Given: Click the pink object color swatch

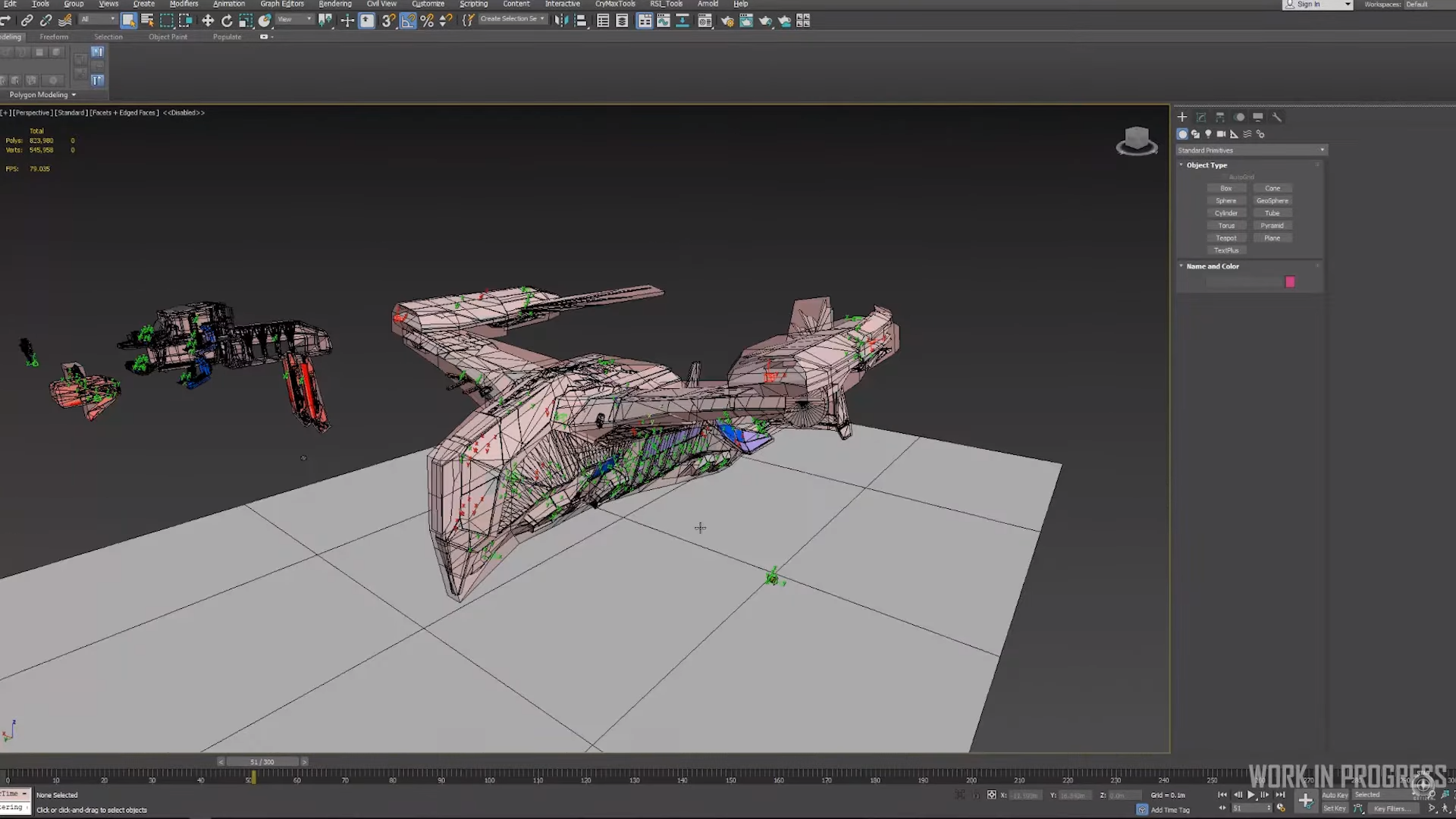Looking at the screenshot, I should 1290,282.
